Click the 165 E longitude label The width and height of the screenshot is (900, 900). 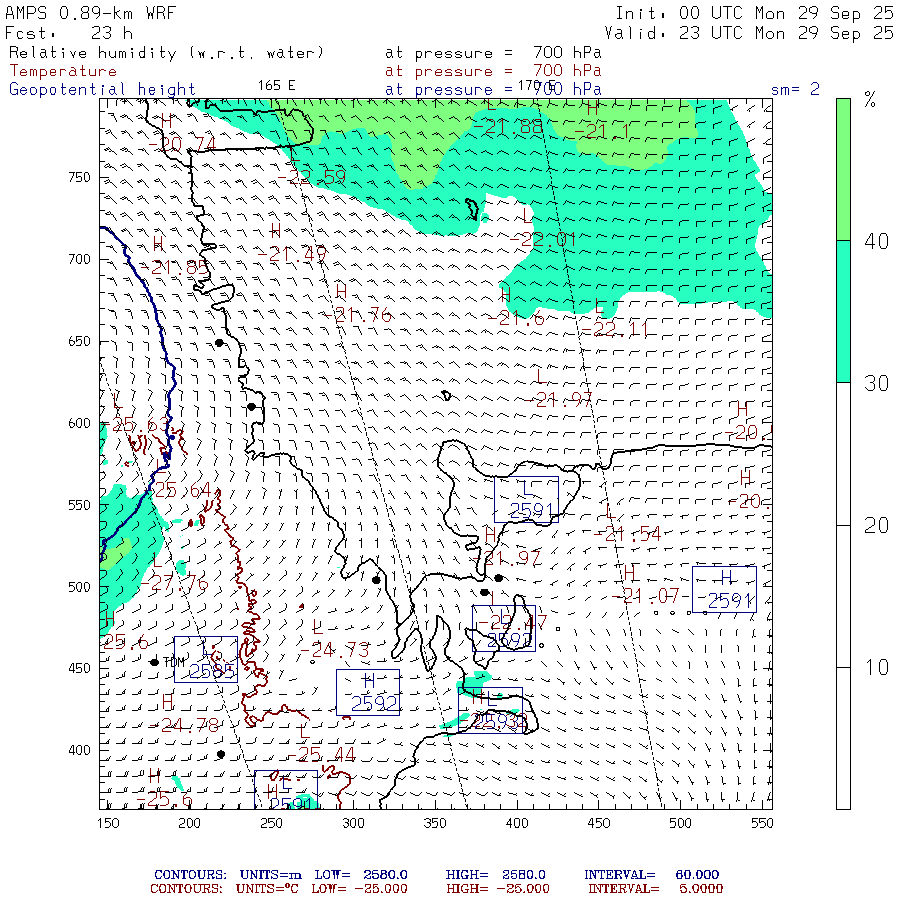(277, 85)
